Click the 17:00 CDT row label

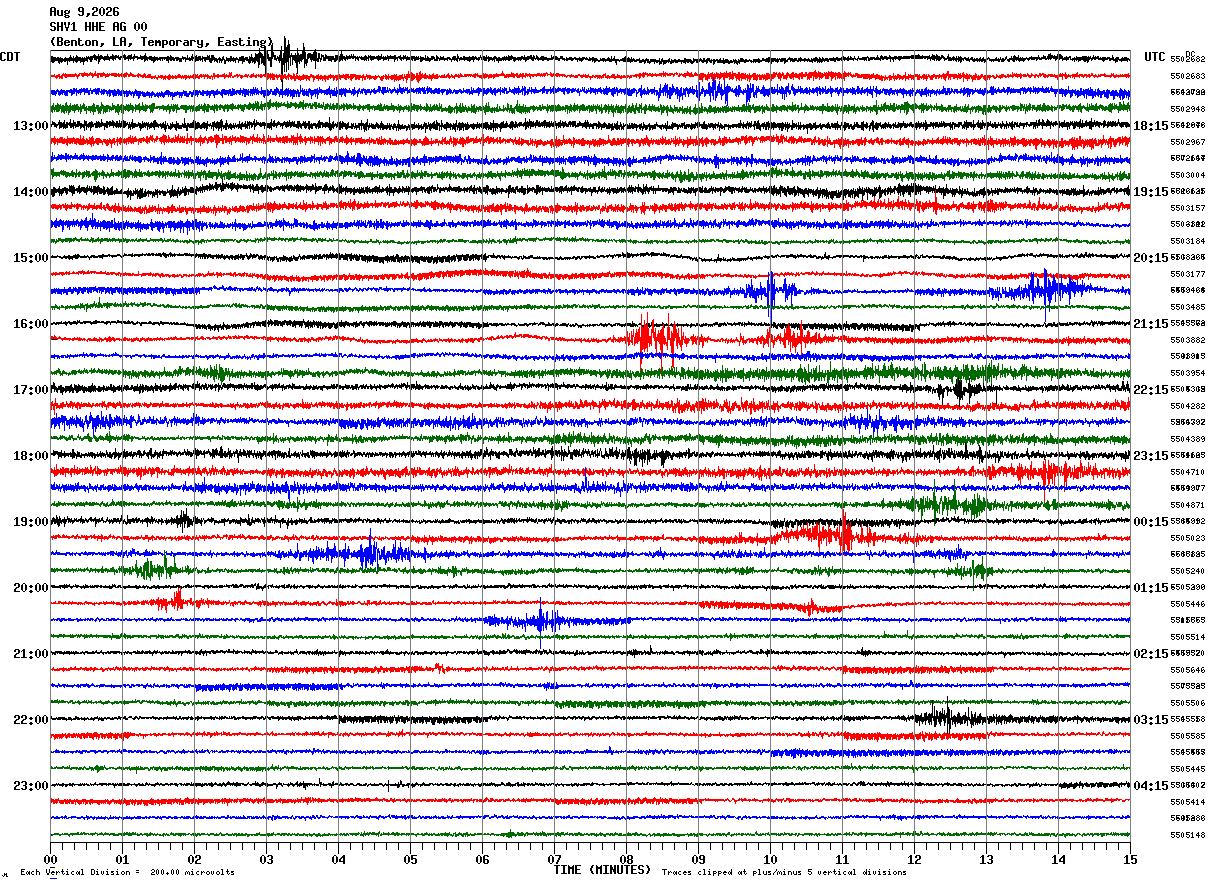pos(31,389)
